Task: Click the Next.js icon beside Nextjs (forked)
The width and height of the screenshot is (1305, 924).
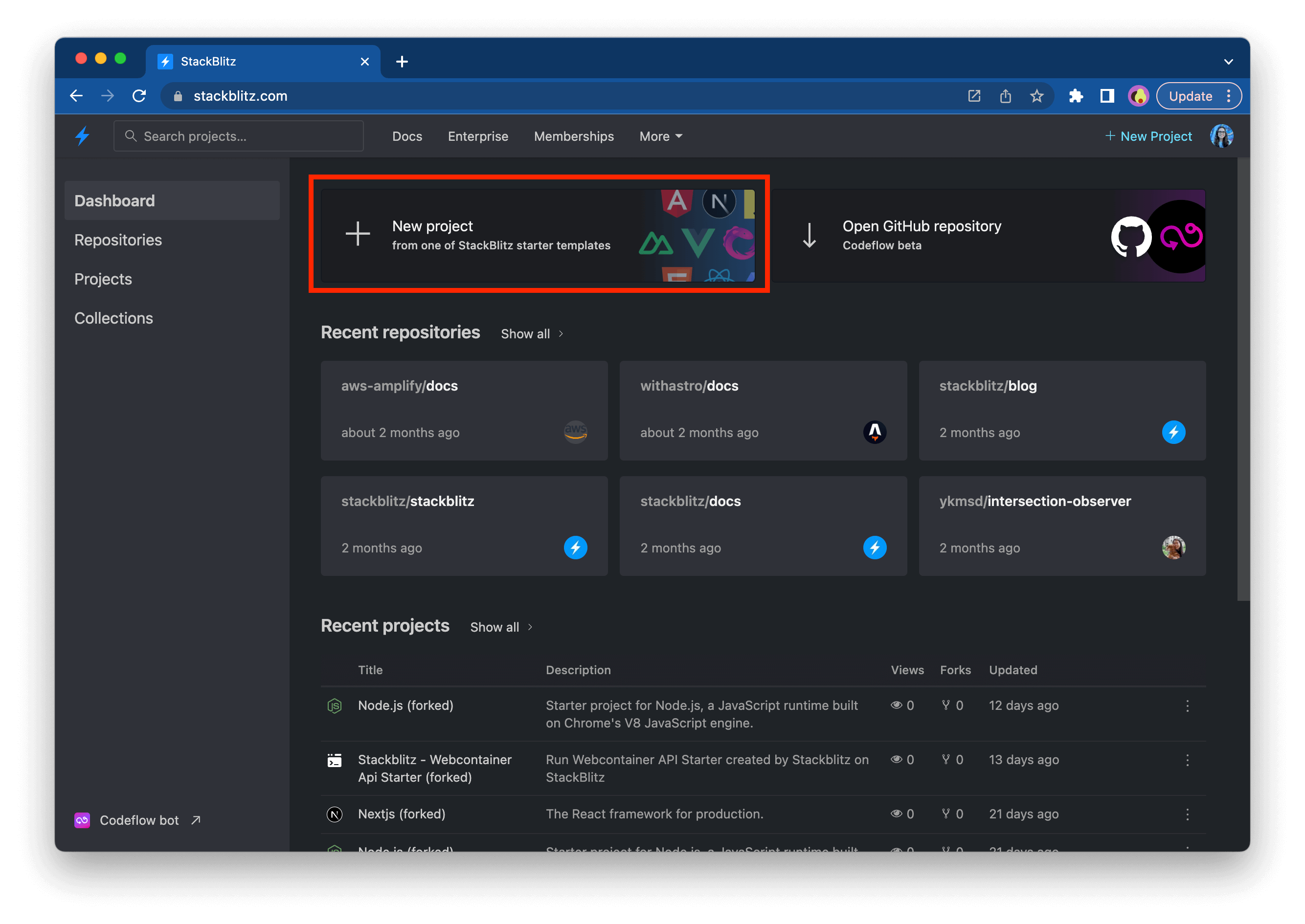Action: tap(335, 814)
